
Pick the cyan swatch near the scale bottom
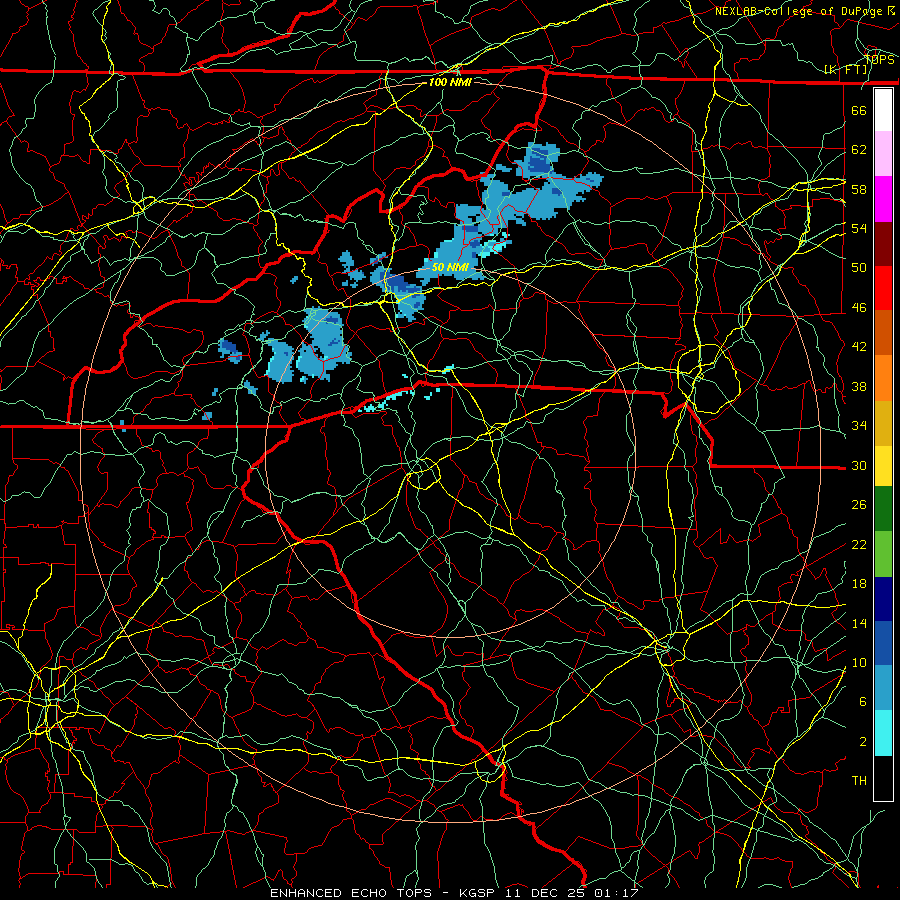pyautogui.click(x=883, y=733)
